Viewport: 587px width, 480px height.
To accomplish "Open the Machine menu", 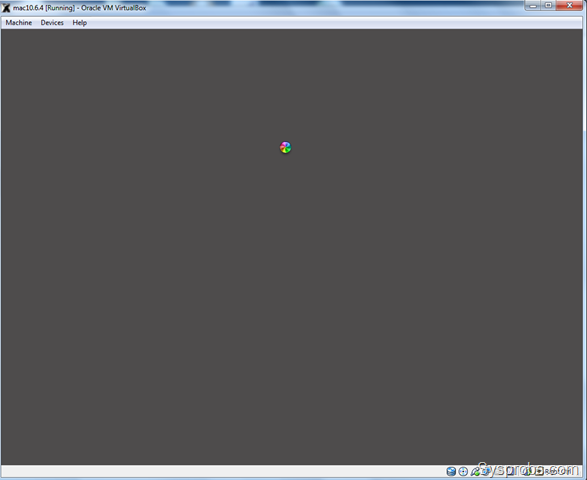I will (x=19, y=23).
